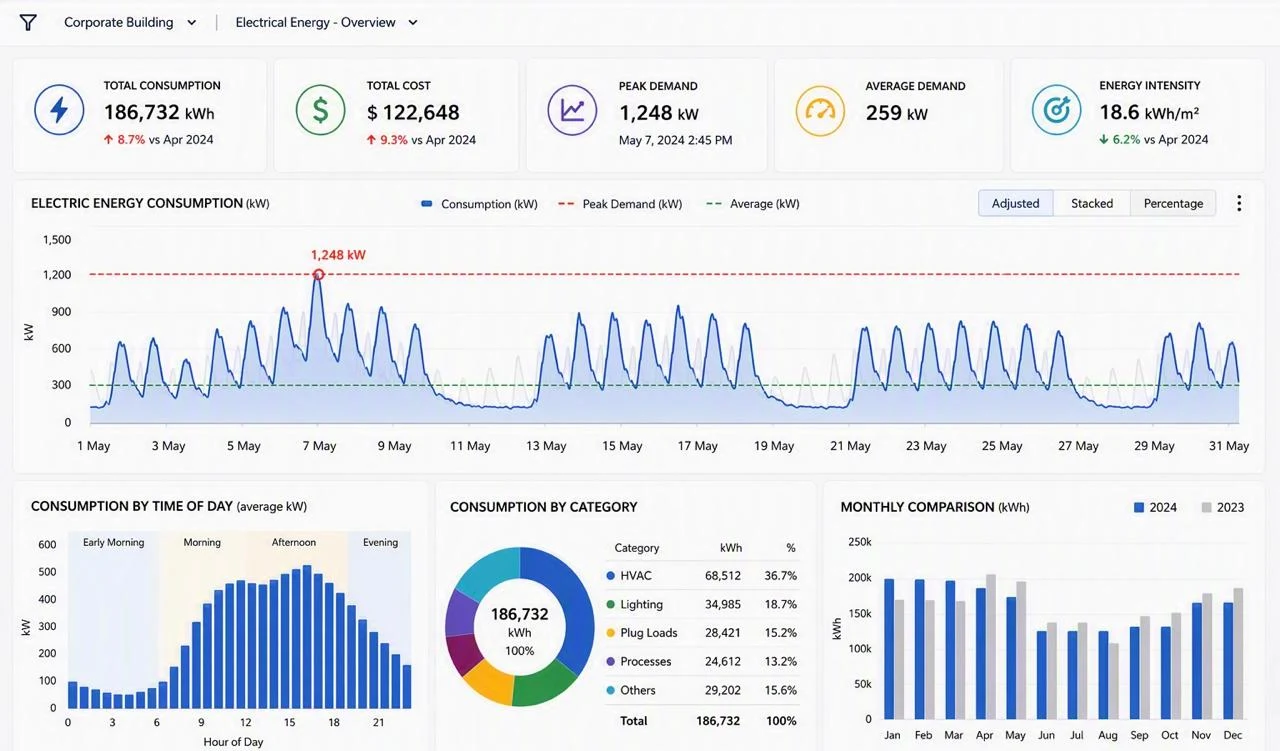Switch chart to Adjusted view
1280x751 pixels.
tap(1015, 203)
